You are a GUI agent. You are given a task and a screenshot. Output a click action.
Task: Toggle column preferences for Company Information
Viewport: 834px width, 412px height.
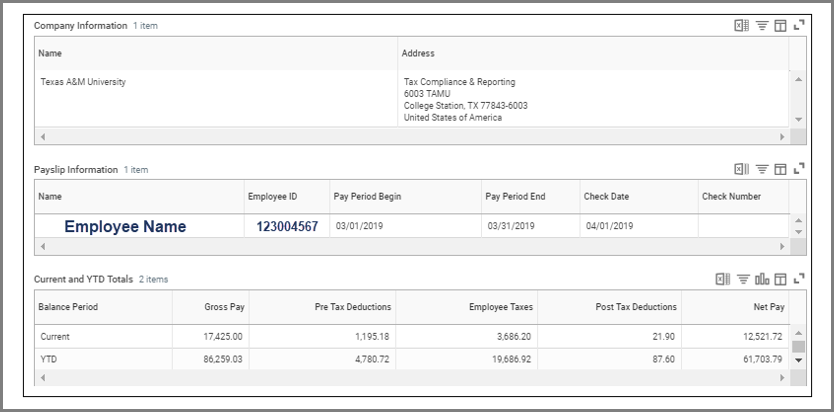(x=781, y=26)
